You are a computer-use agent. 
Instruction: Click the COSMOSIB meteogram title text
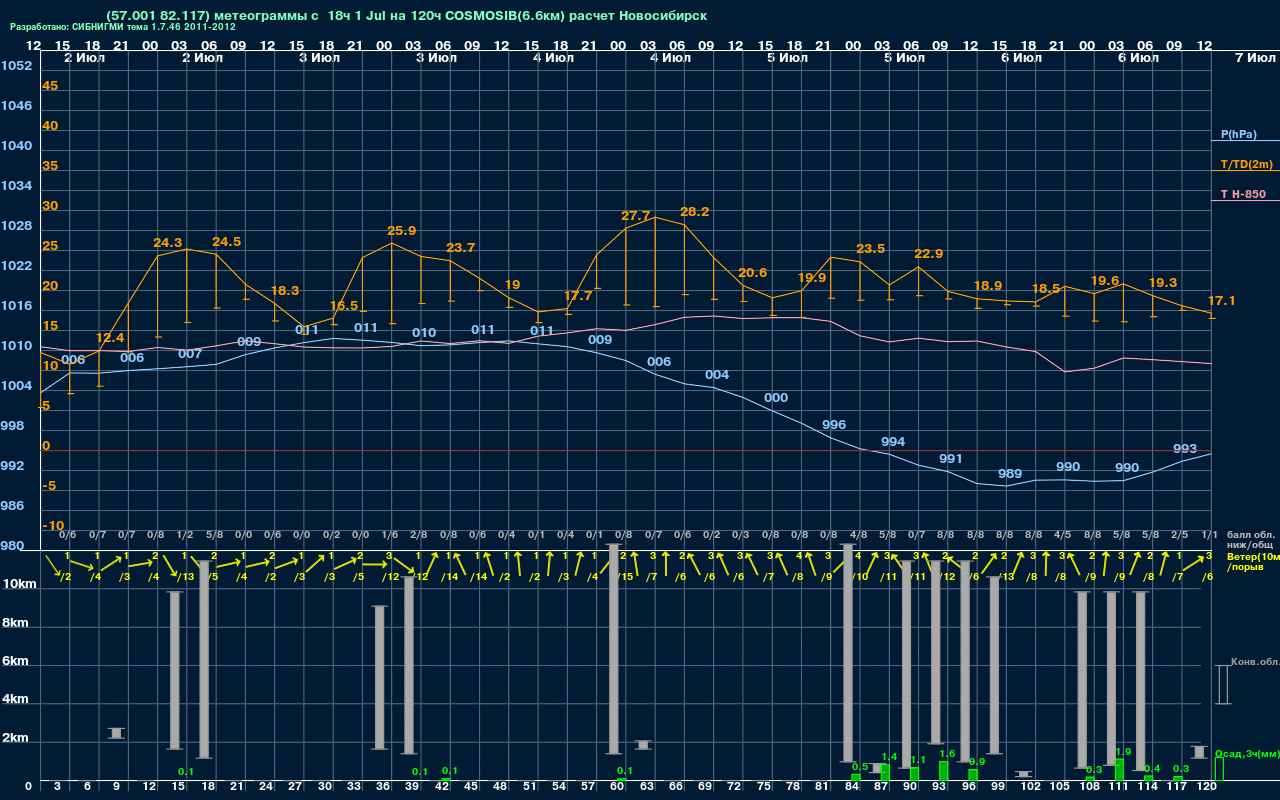click(405, 15)
